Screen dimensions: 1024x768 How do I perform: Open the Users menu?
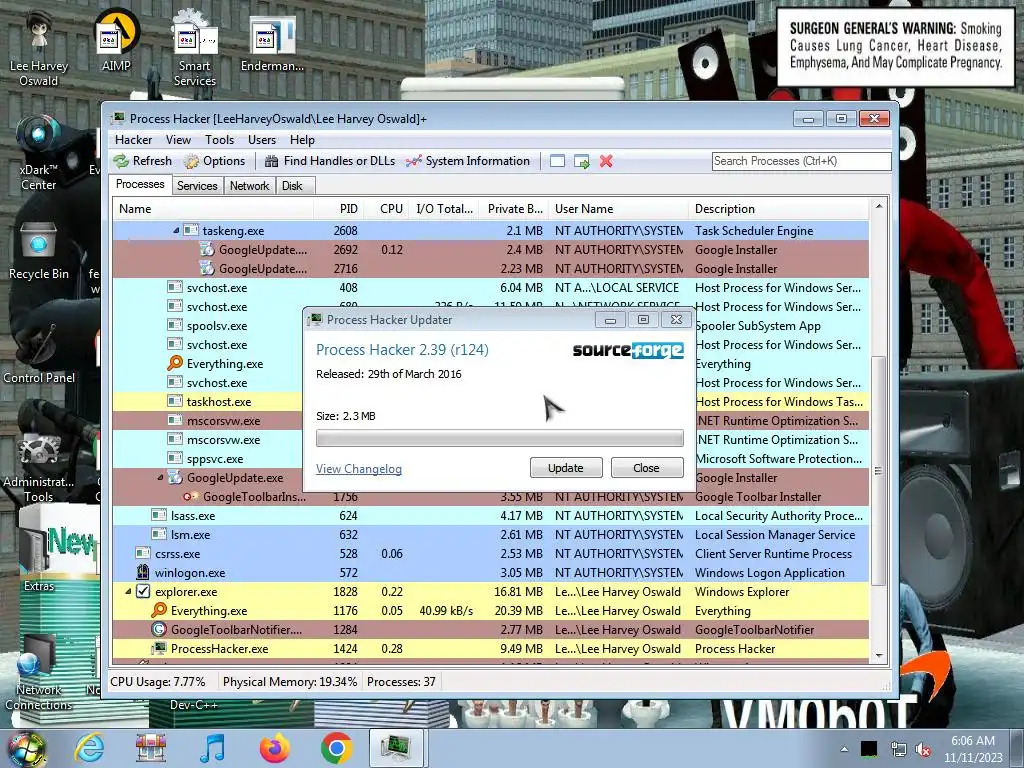pos(262,140)
